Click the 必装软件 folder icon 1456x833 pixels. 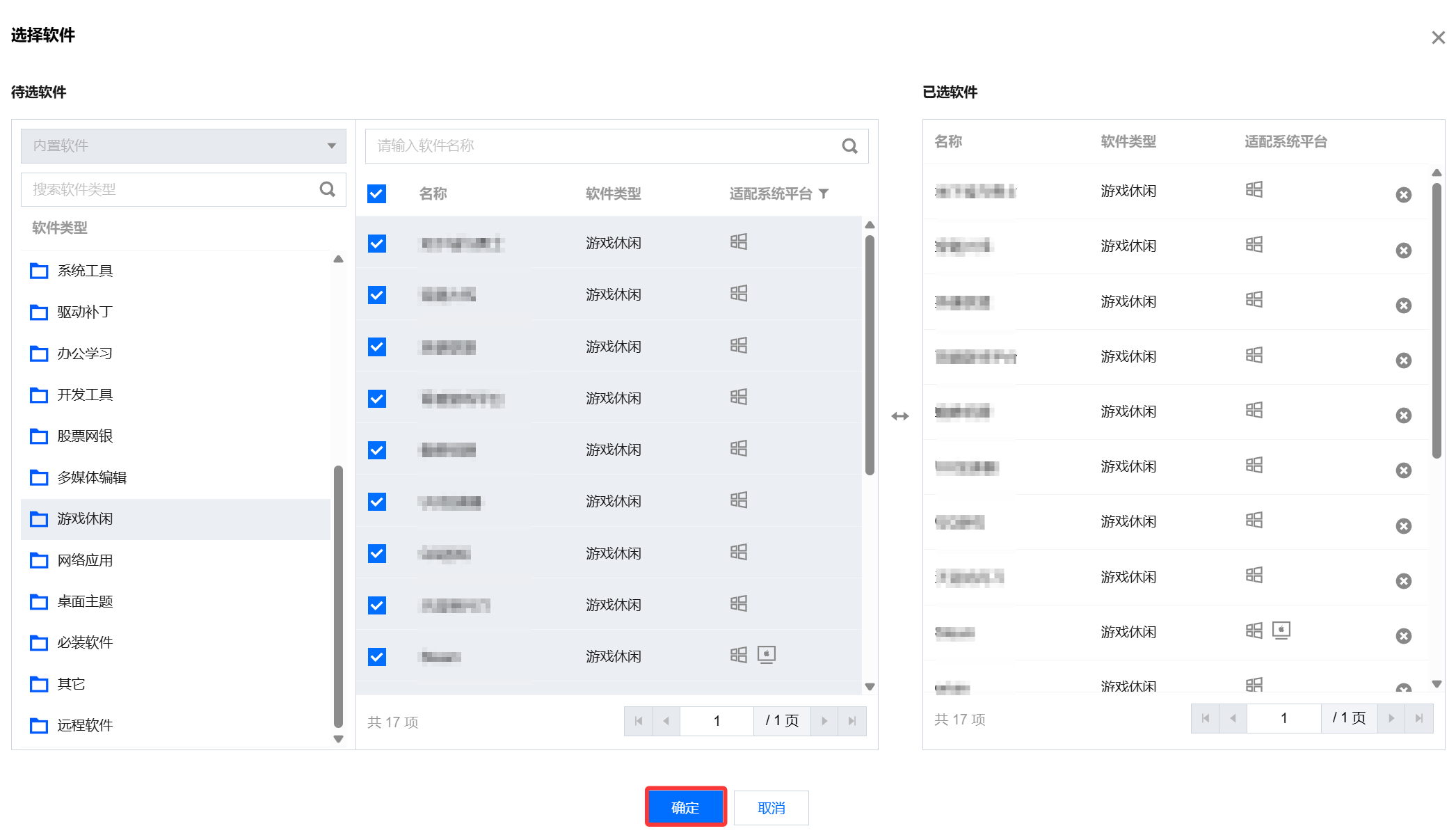[x=39, y=642]
